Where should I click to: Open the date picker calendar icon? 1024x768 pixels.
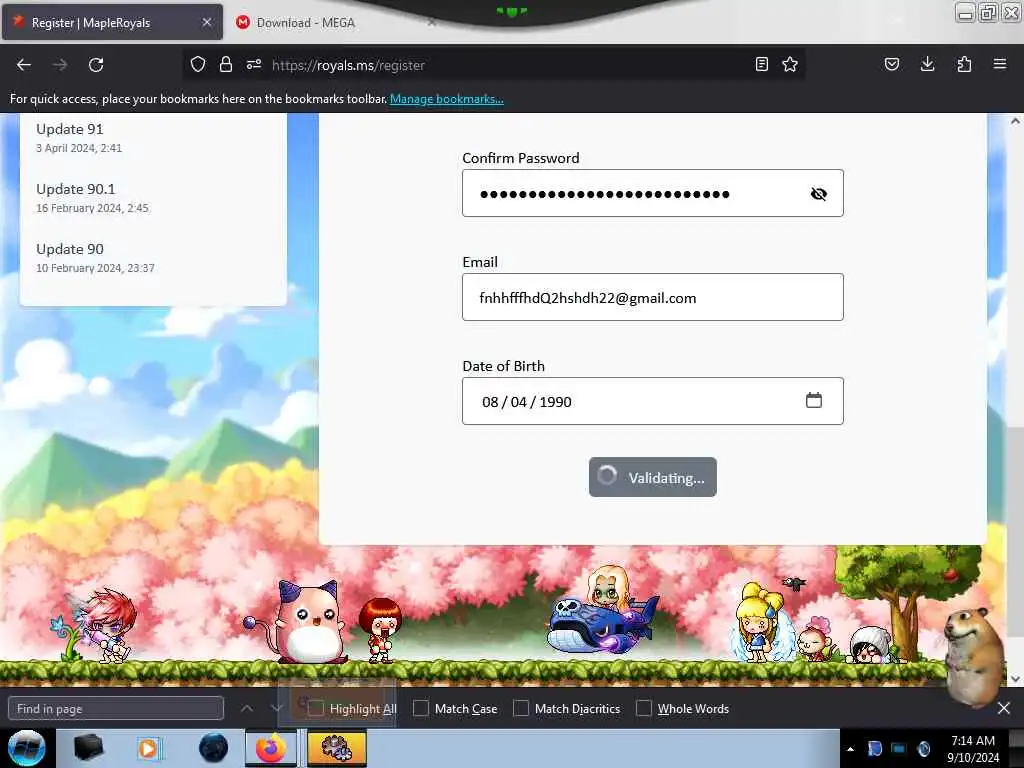[x=814, y=400]
